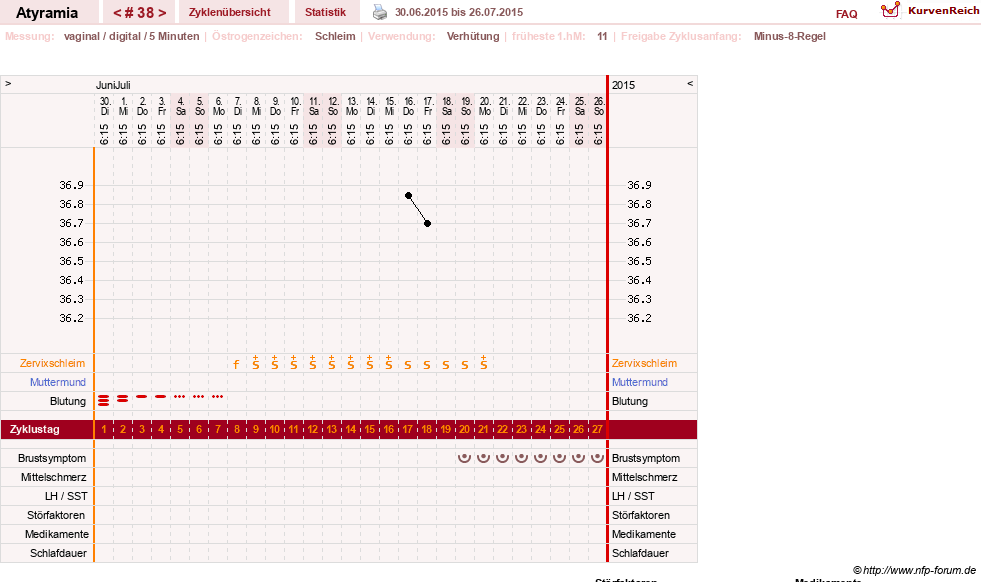Collapse chart with the top-right '<' arrow

pos(690,83)
